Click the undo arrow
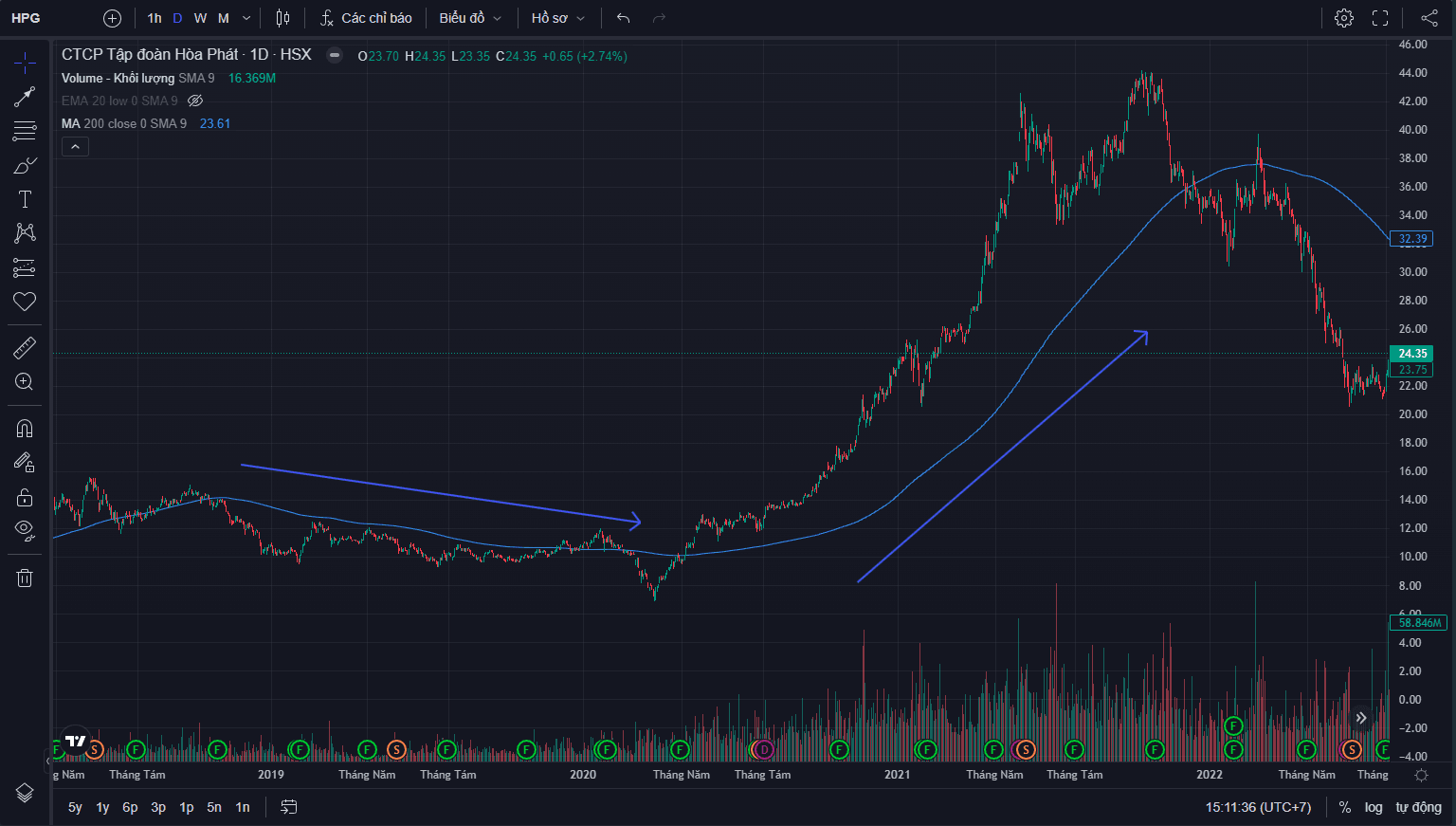Image resolution: width=1456 pixels, height=826 pixels. 623,18
